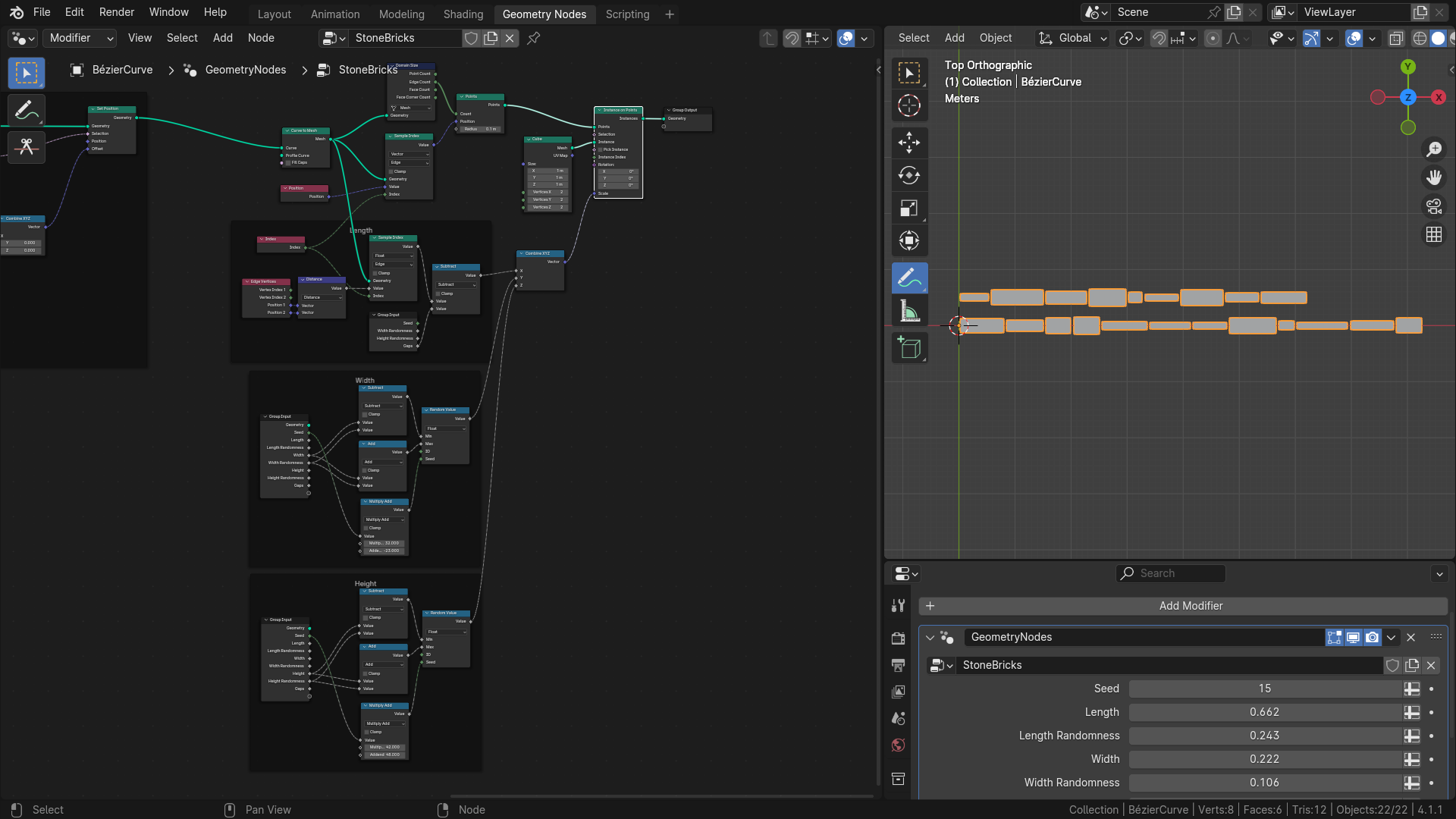Screen dimensions: 1456x819
Task: Open the Render menu
Action: (116, 12)
